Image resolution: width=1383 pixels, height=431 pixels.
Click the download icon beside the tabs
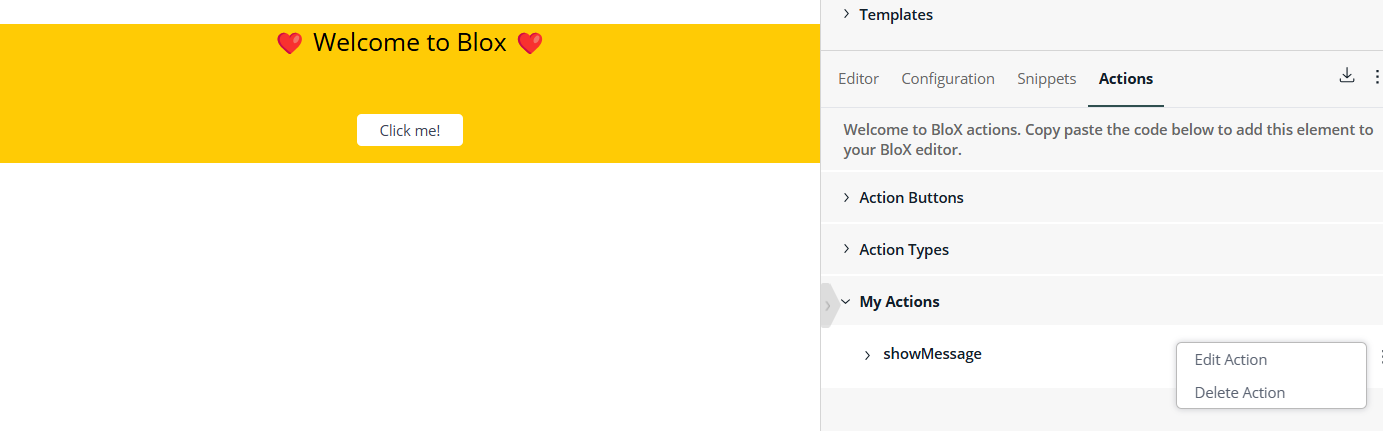(x=1347, y=76)
